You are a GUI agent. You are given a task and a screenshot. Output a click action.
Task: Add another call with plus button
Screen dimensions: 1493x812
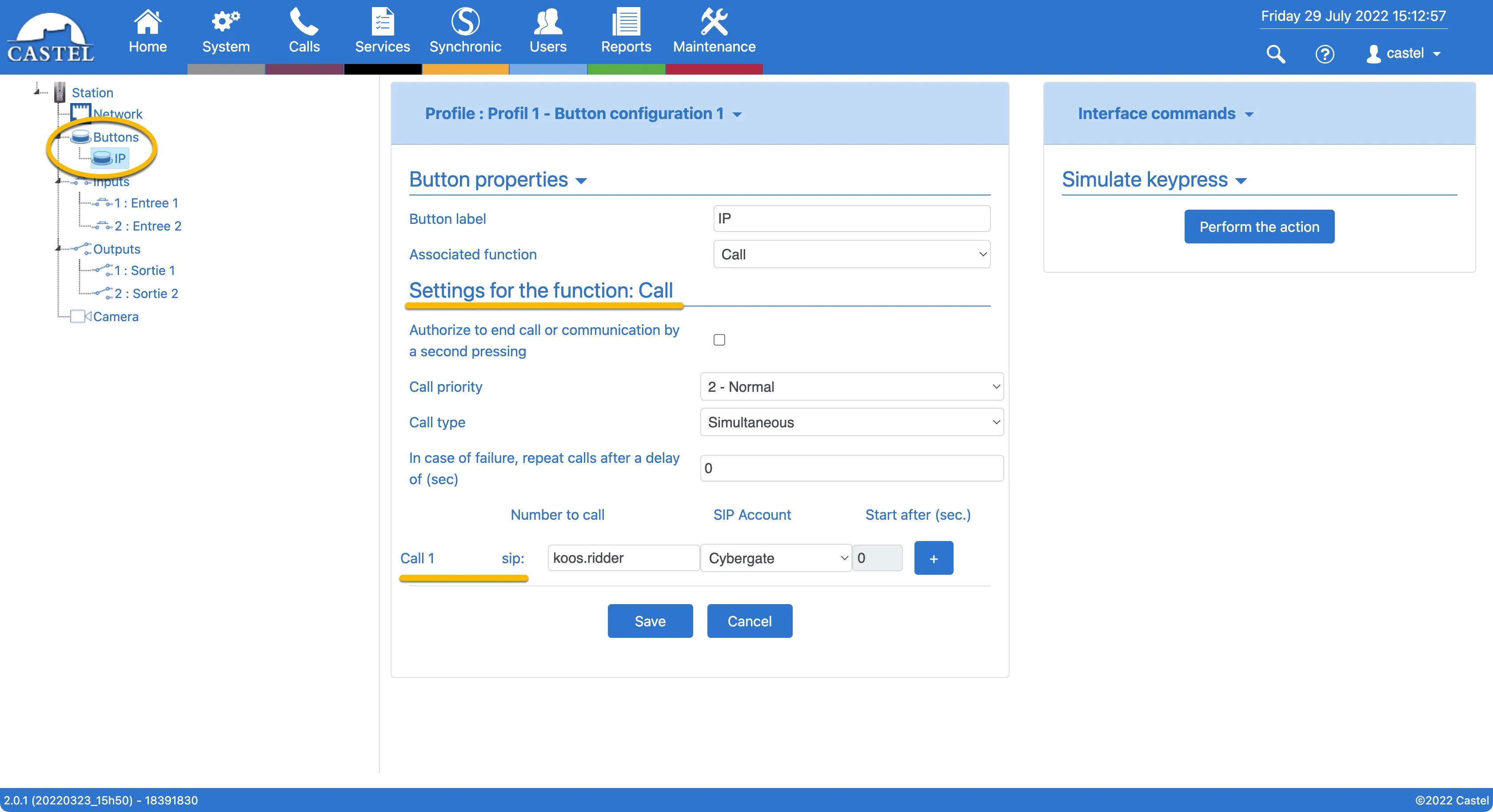click(933, 558)
